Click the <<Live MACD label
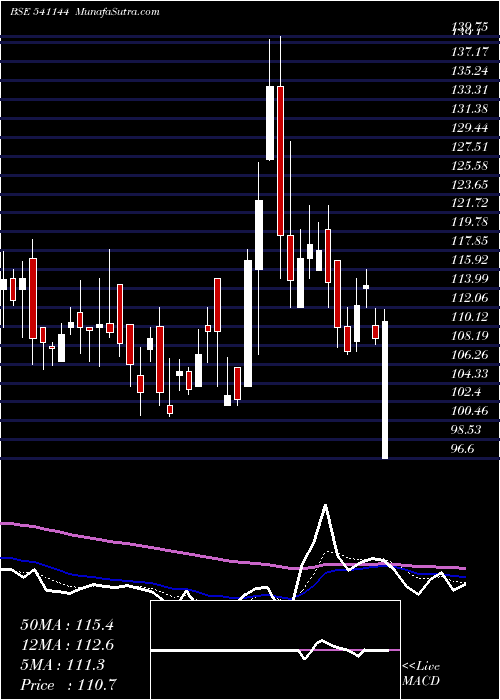This screenshot has height=700, width=500. click(x=421, y=674)
